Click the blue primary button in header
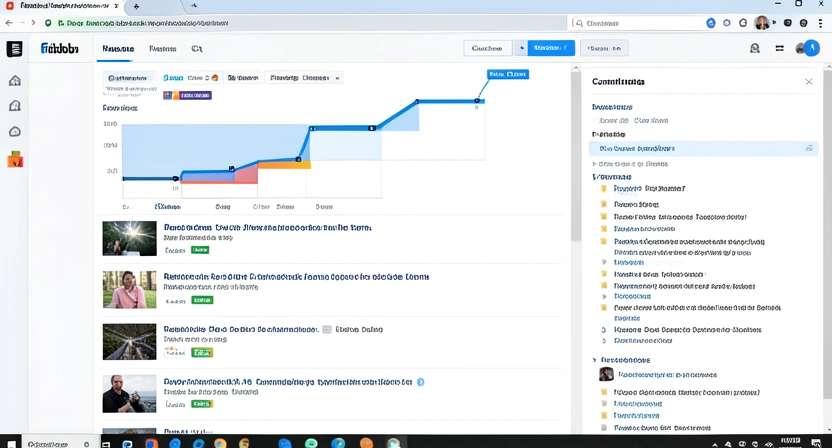The width and height of the screenshot is (832, 448). [x=551, y=48]
